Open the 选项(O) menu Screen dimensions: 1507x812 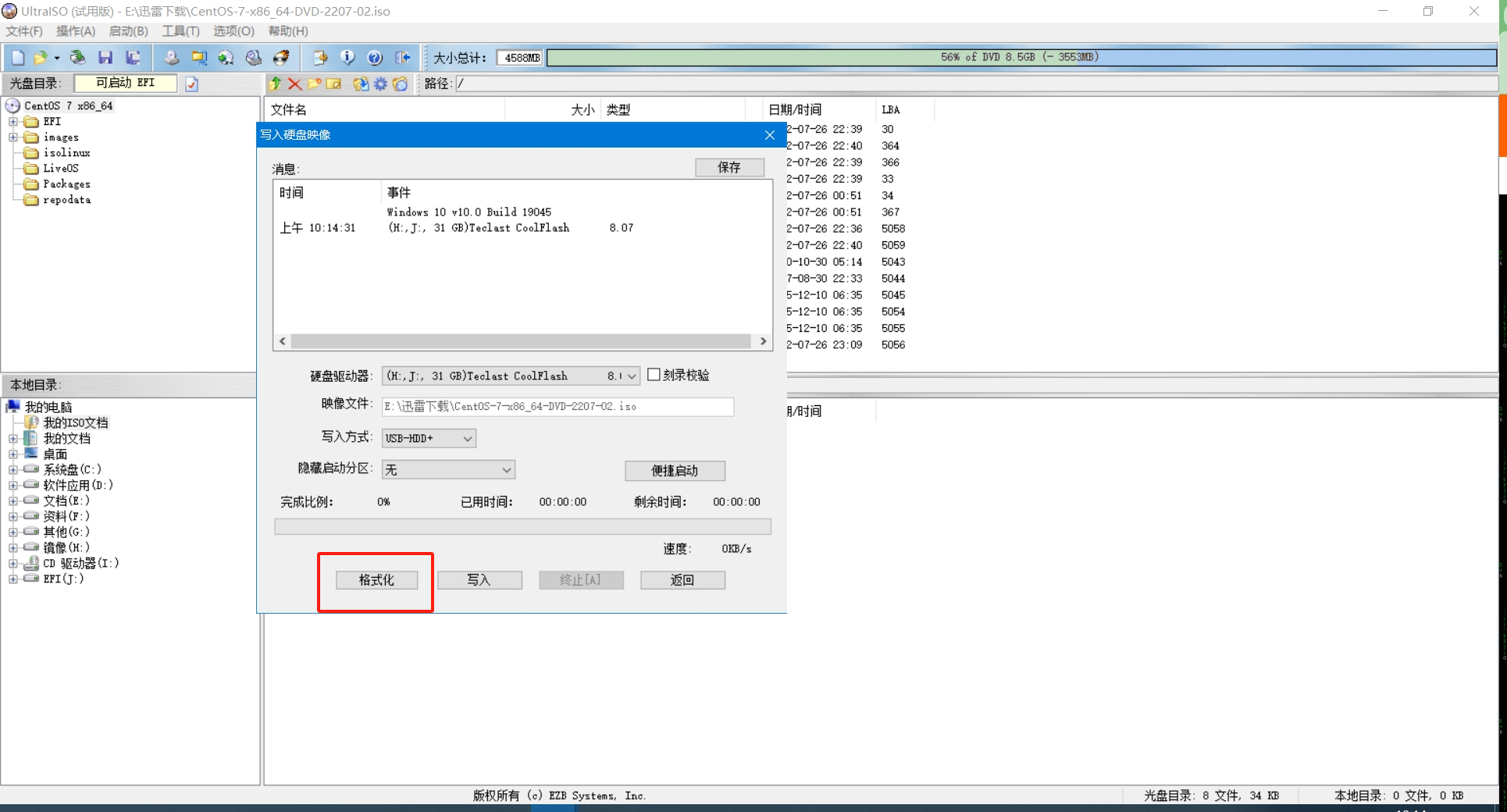233,31
